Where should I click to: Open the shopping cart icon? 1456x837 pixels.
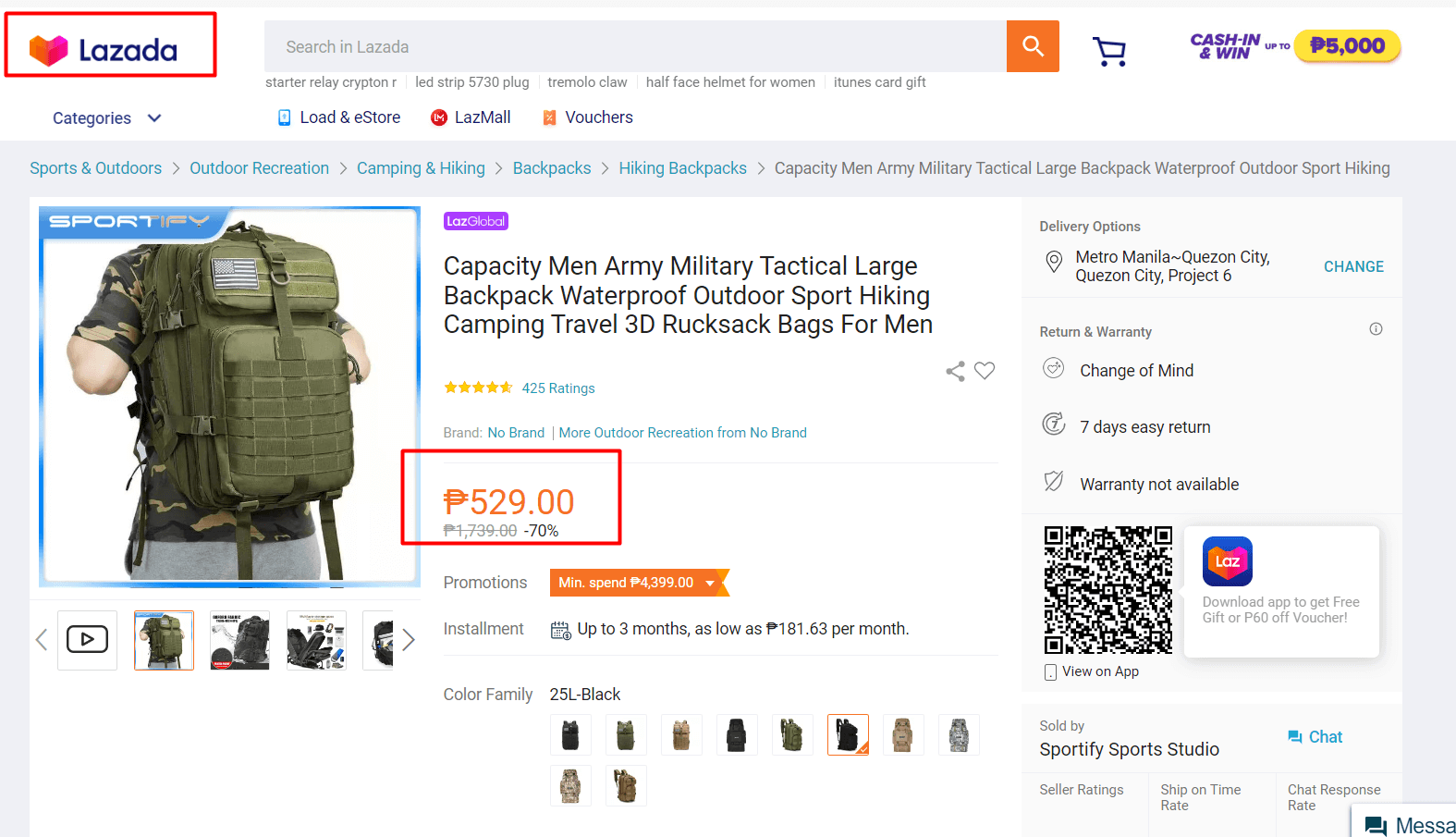pyautogui.click(x=1109, y=51)
